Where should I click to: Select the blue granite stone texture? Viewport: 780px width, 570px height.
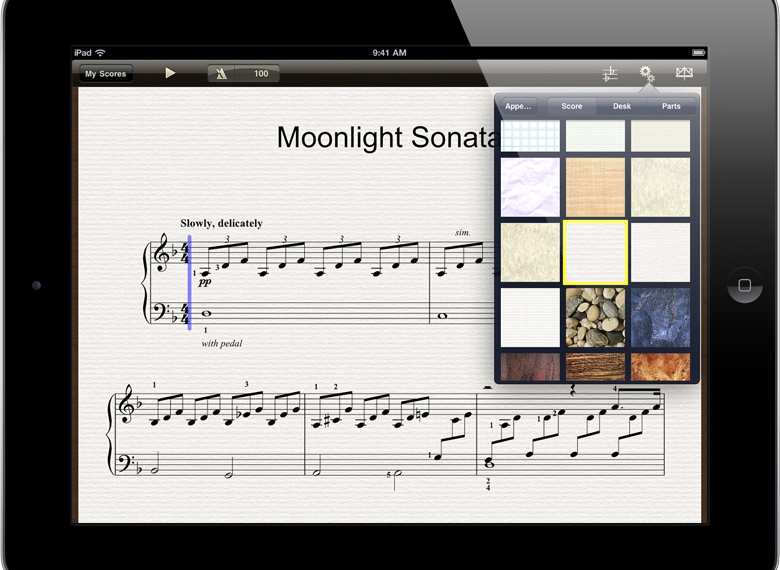click(x=660, y=317)
